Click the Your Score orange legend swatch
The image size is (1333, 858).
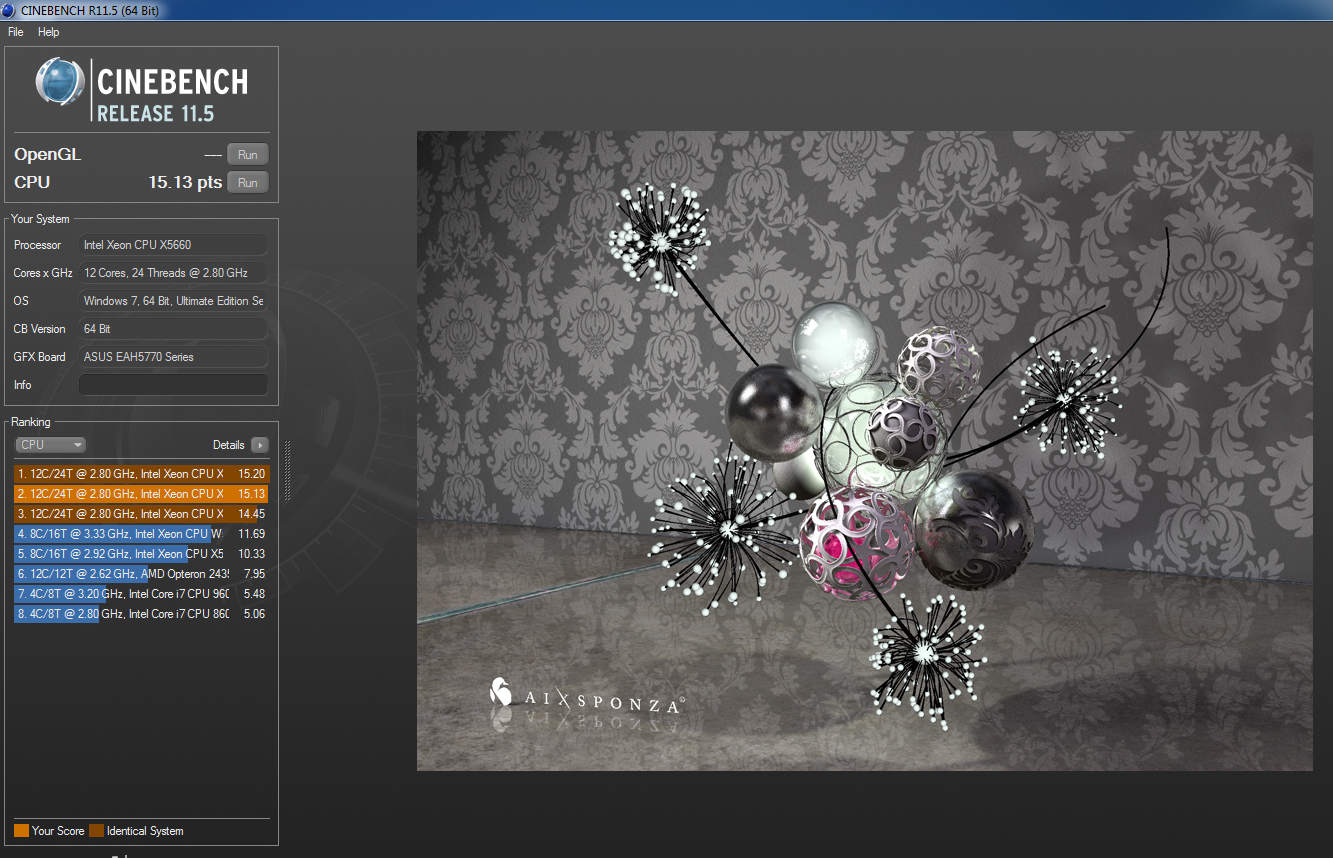[x=21, y=831]
